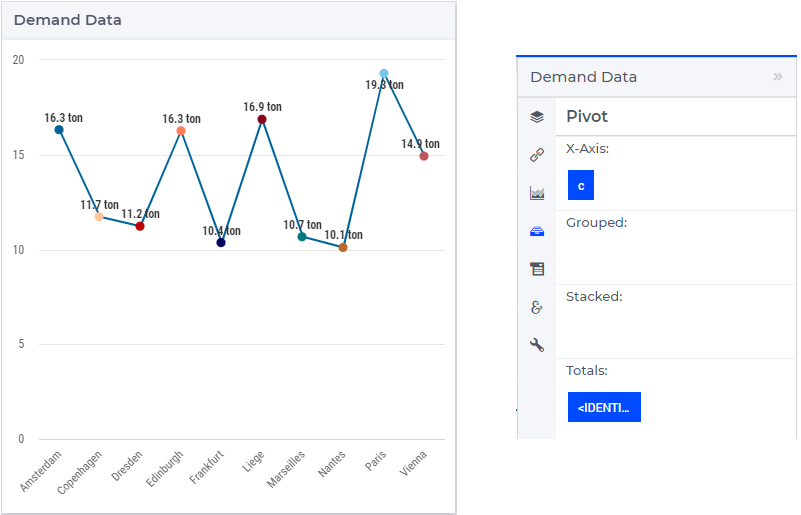Select the blue pivot tray icon
The height and width of the screenshot is (515, 801).
click(536, 231)
